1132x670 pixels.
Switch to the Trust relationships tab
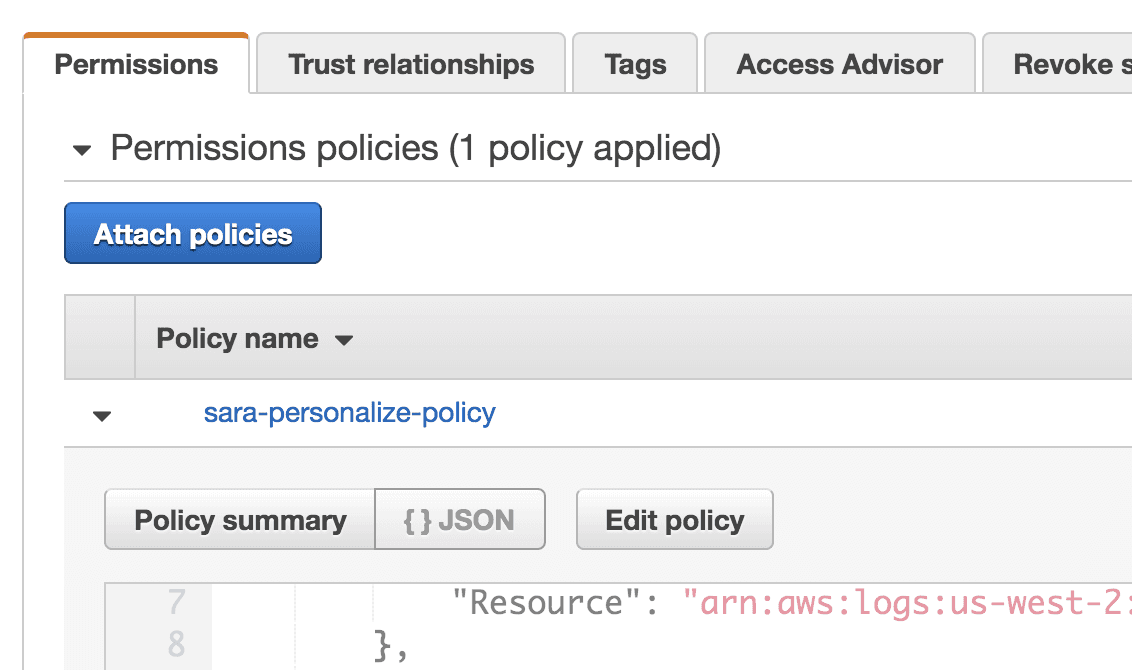(410, 63)
